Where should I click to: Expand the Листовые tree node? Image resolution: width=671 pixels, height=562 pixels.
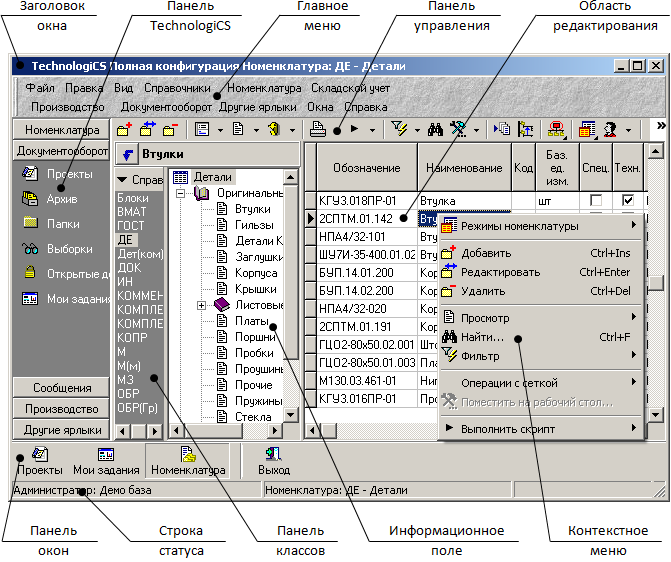point(201,305)
